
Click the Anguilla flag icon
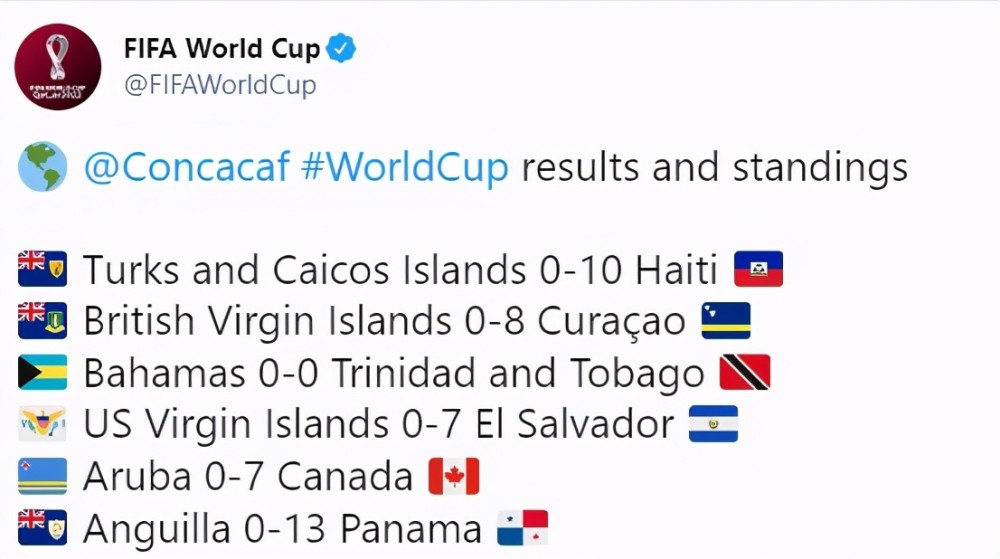pyautogui.click(x=43, y=528)
